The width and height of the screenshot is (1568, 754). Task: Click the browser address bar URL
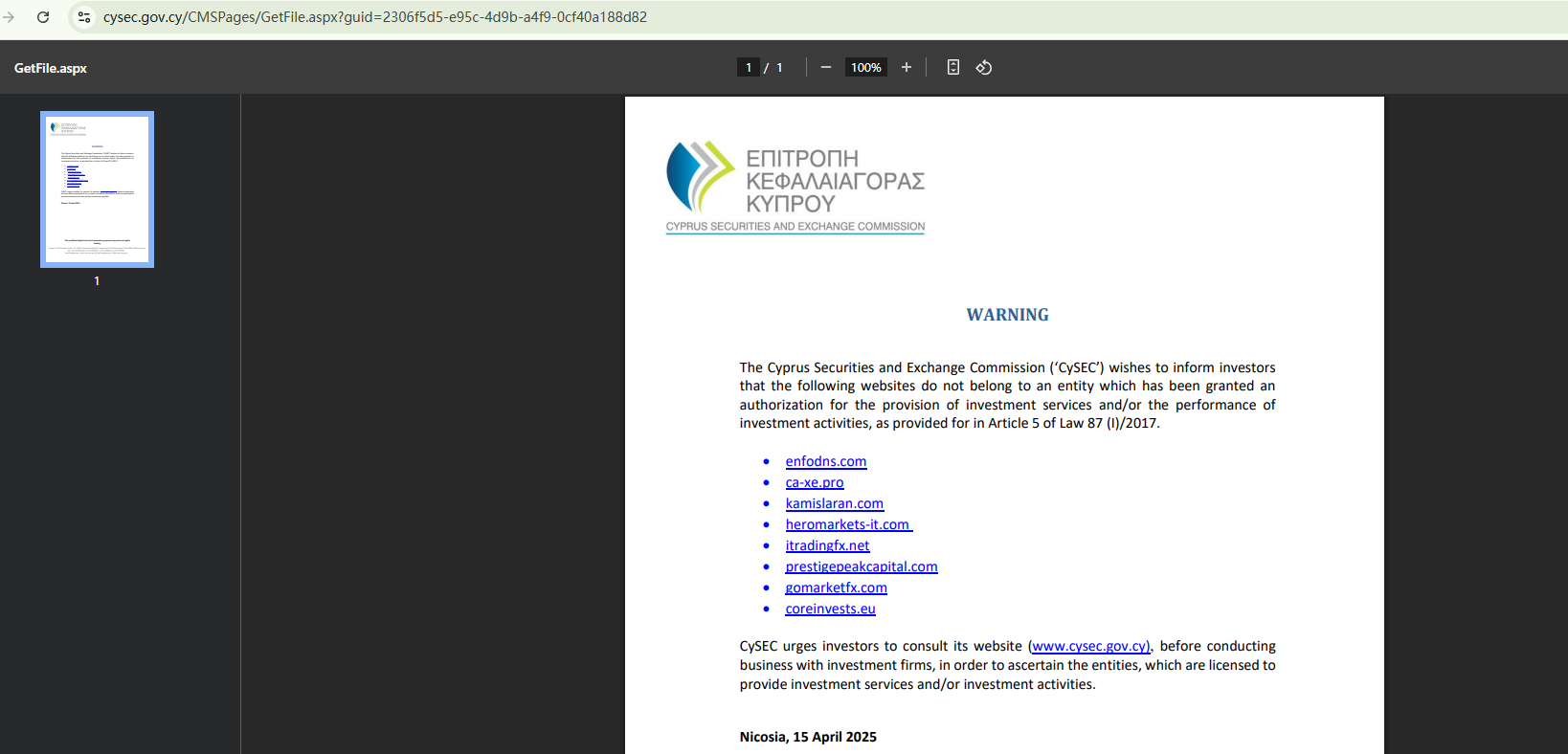[375, 17]
